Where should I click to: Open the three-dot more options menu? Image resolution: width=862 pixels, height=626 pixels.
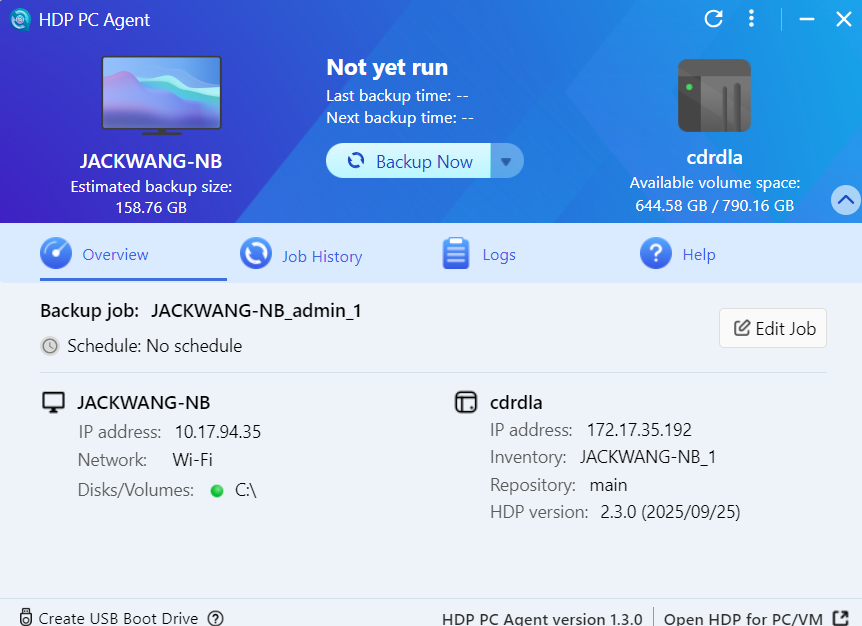(751, 18)
